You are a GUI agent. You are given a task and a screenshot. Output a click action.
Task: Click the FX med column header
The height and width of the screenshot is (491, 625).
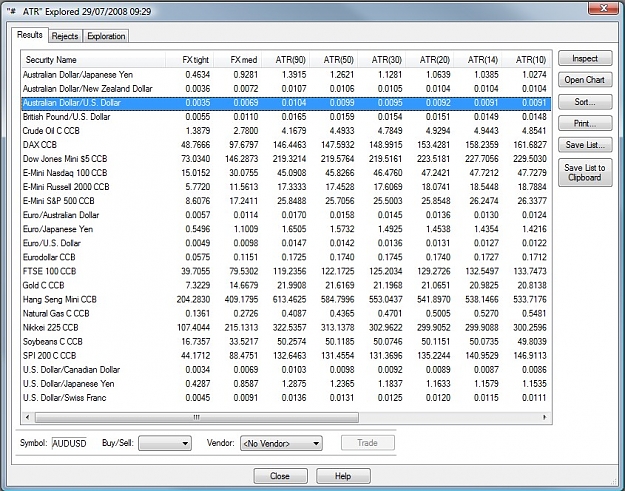[238, 60]
